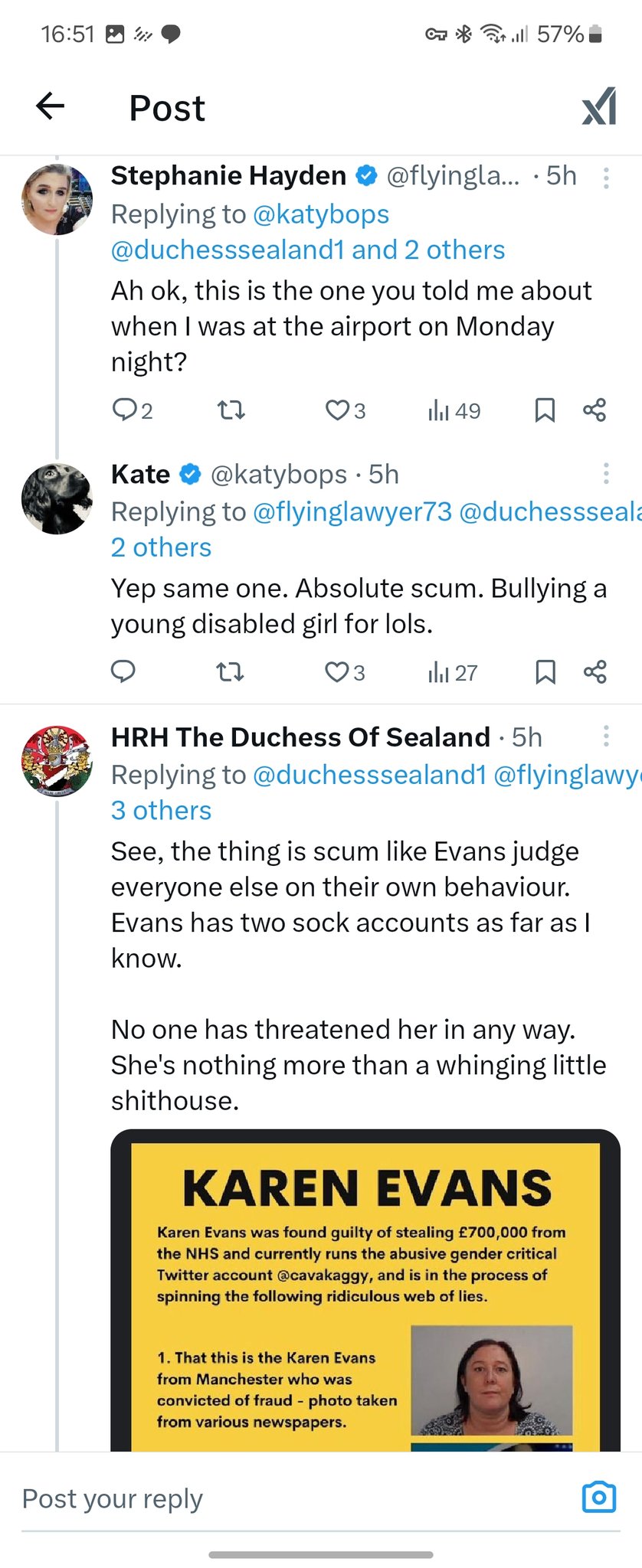Share Kate's reply

595,672
